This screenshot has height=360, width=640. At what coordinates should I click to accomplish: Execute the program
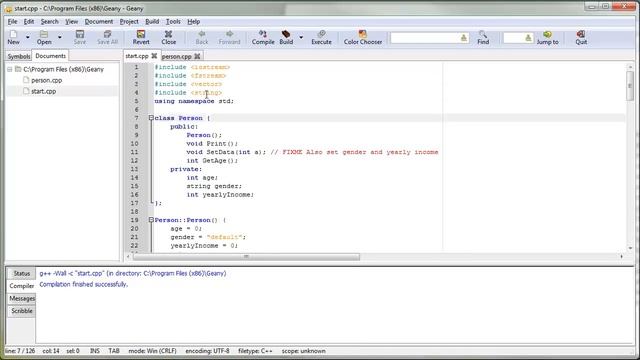coord(321,37)
